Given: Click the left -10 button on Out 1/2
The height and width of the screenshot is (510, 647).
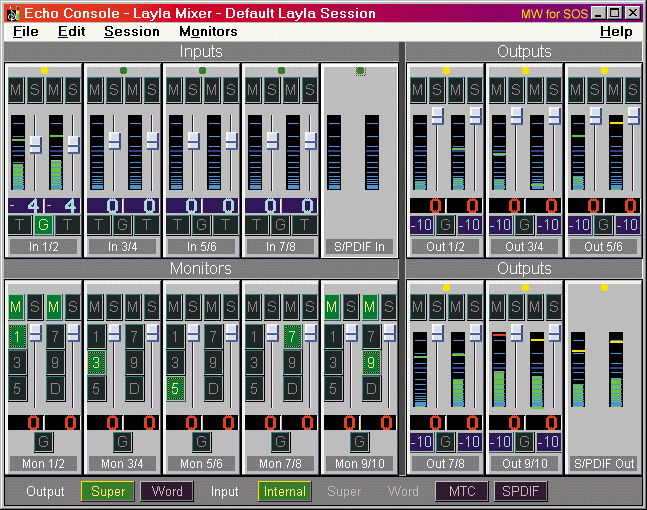Looking at the screenshot, I should tap(422, 224).
